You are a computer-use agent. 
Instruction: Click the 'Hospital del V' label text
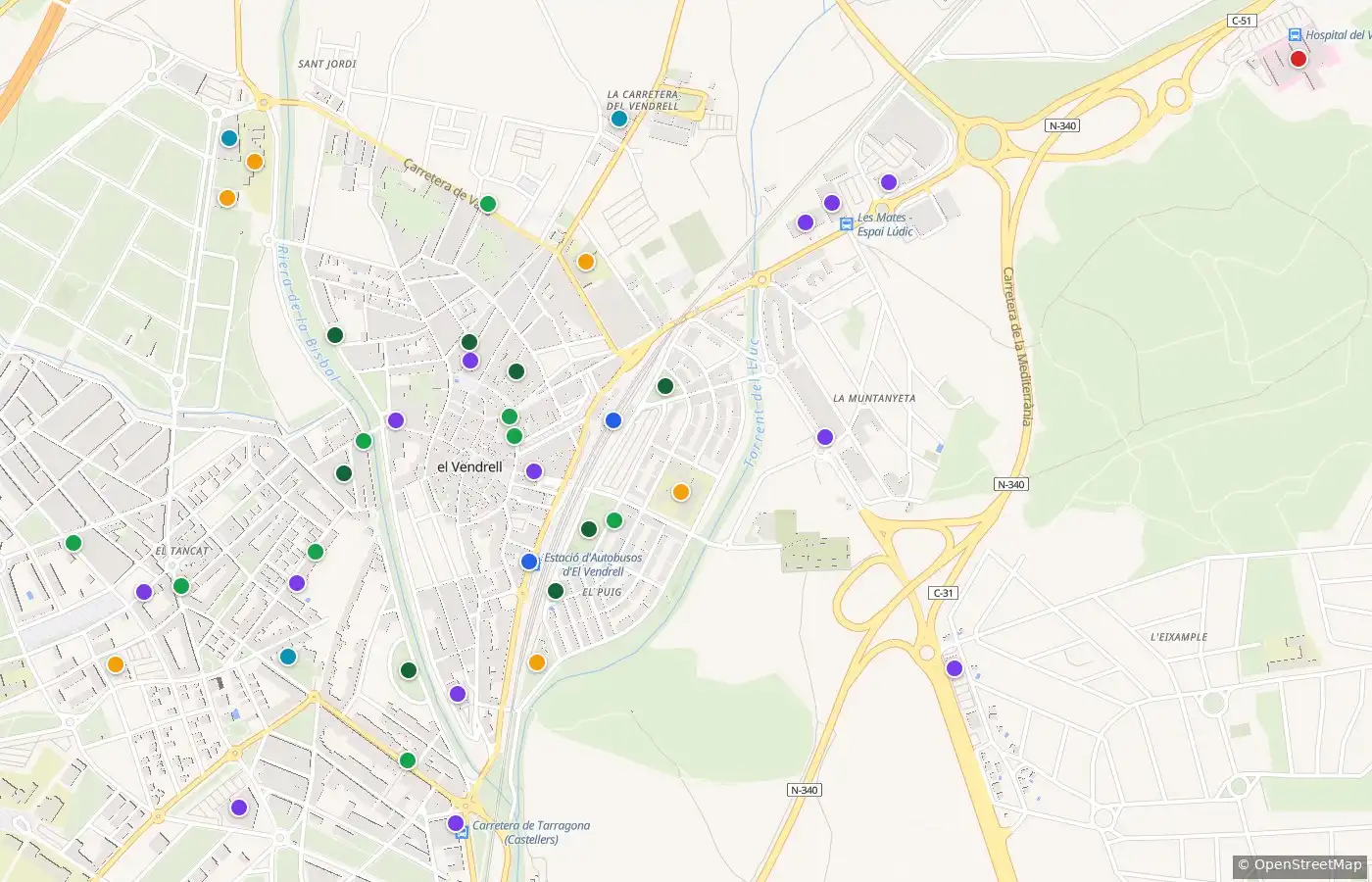pos(1337,35)
